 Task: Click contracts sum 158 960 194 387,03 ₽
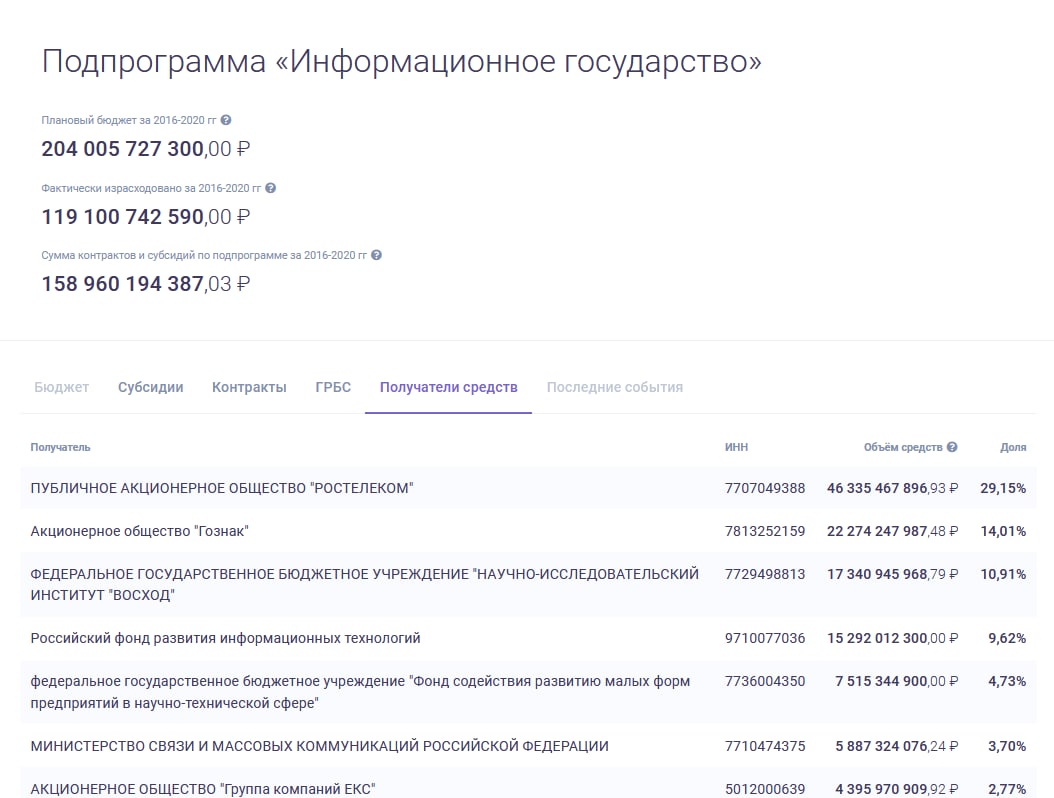click(146, 284)
